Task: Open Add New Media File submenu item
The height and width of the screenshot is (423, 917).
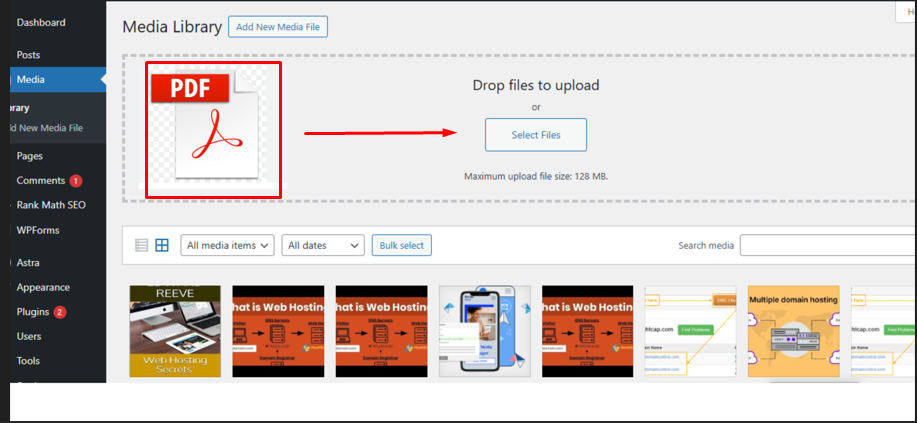Action: 47,128
